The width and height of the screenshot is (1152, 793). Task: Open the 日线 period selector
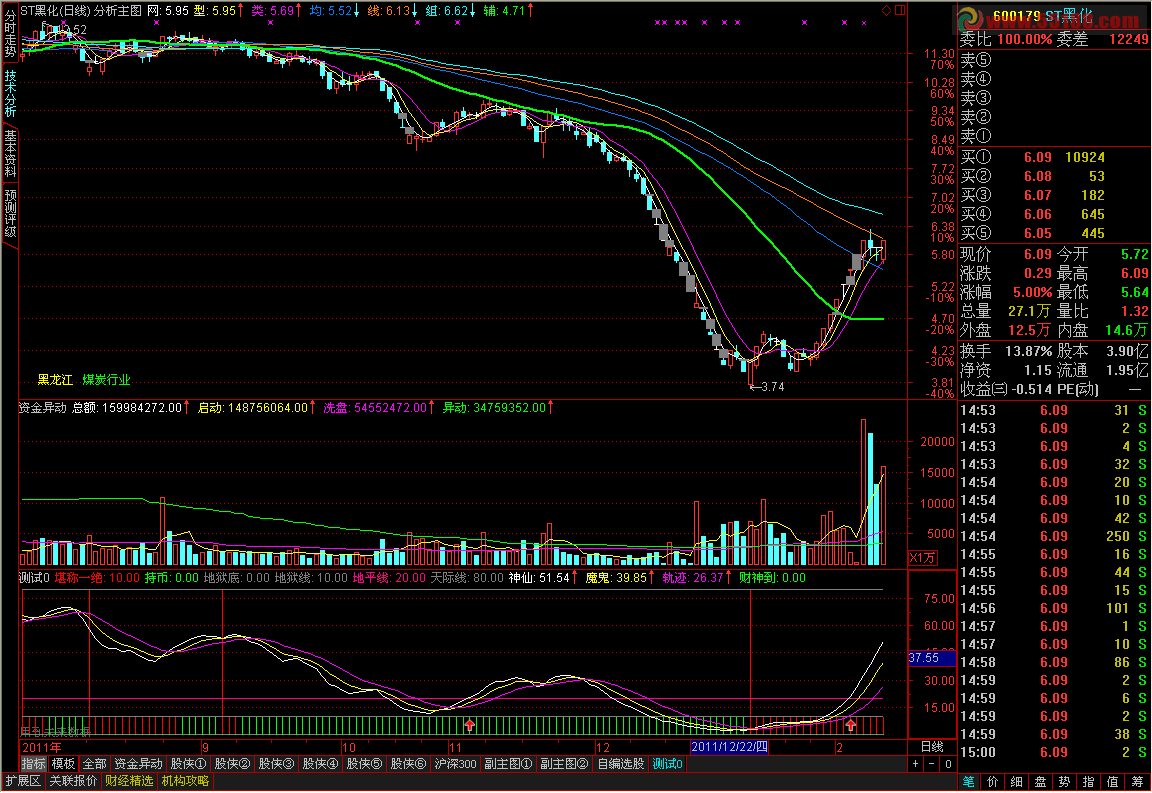point(930,746)
